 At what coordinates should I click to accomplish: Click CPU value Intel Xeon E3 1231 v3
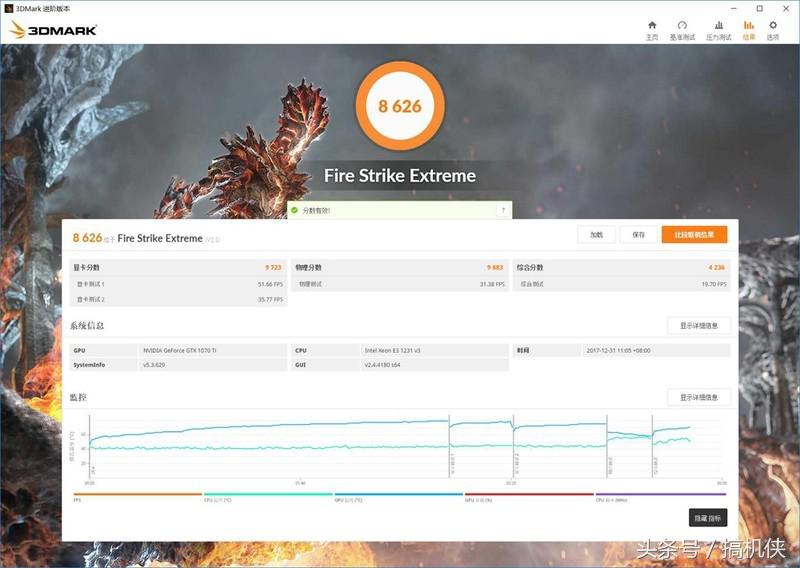point(392,351)
